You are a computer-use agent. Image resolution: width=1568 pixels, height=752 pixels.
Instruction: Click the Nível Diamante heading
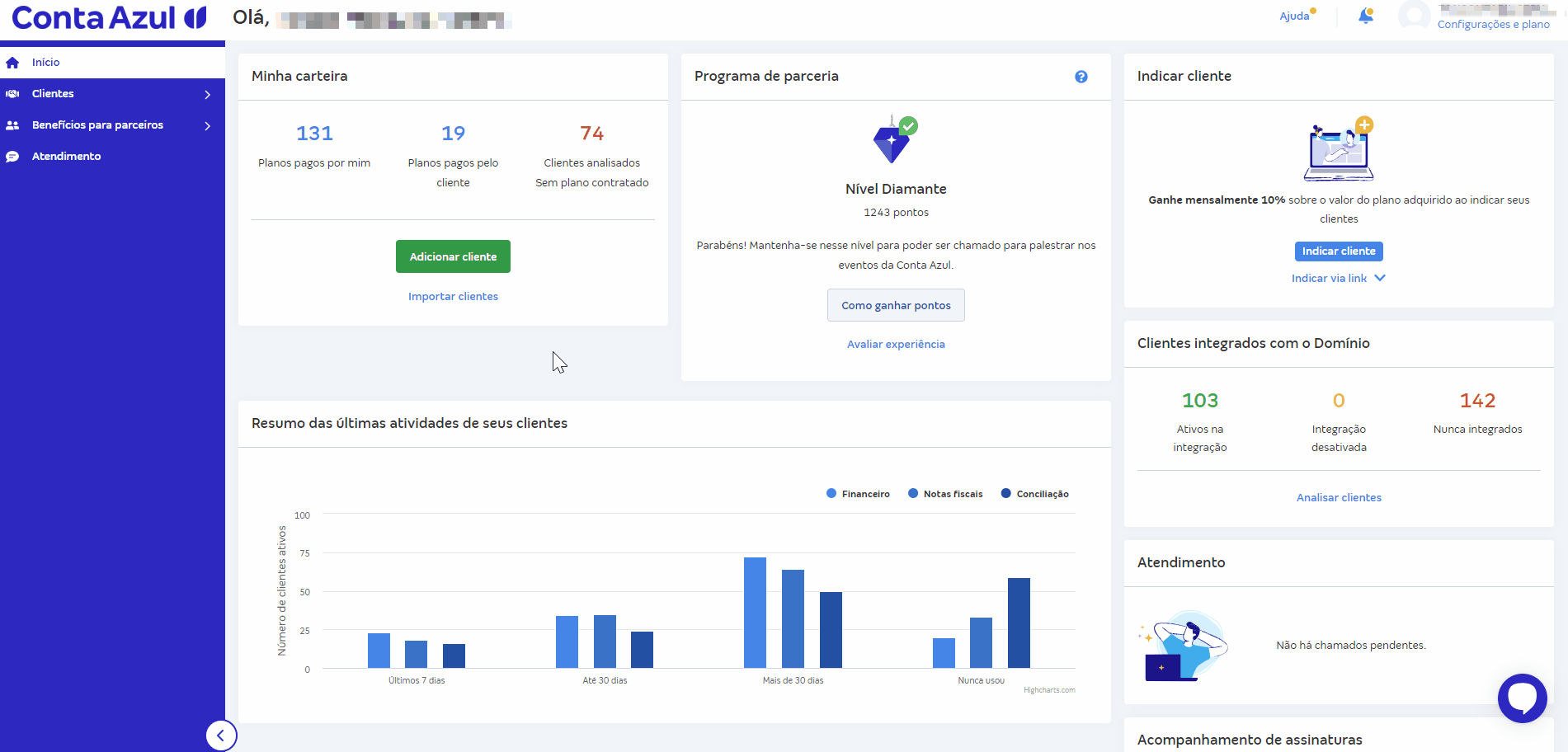(896, 190)
